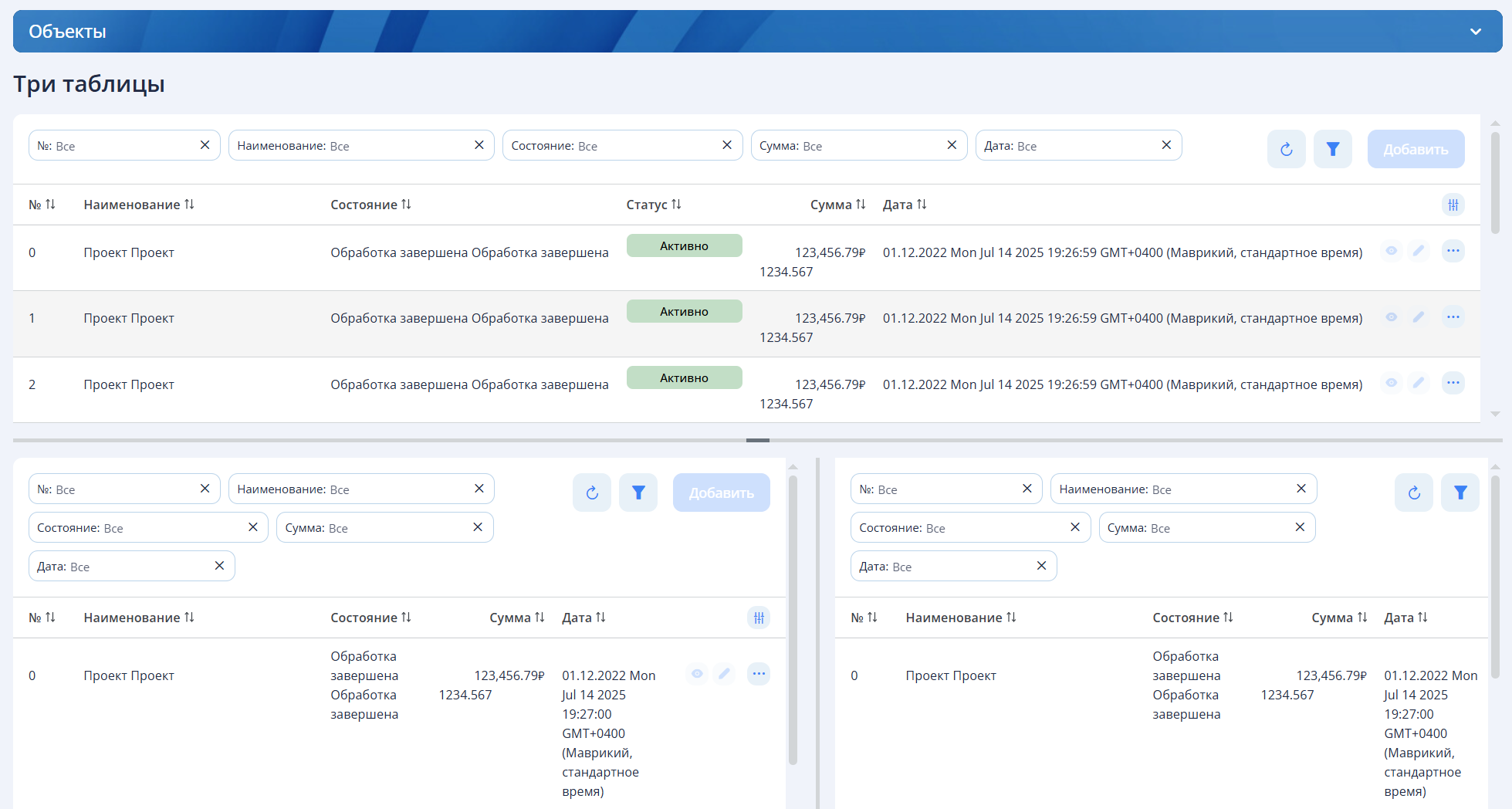Screen dimensions: 1512x809
Task: Open Дата filter field in bottom-left table
Action: [x=131, y=566]
